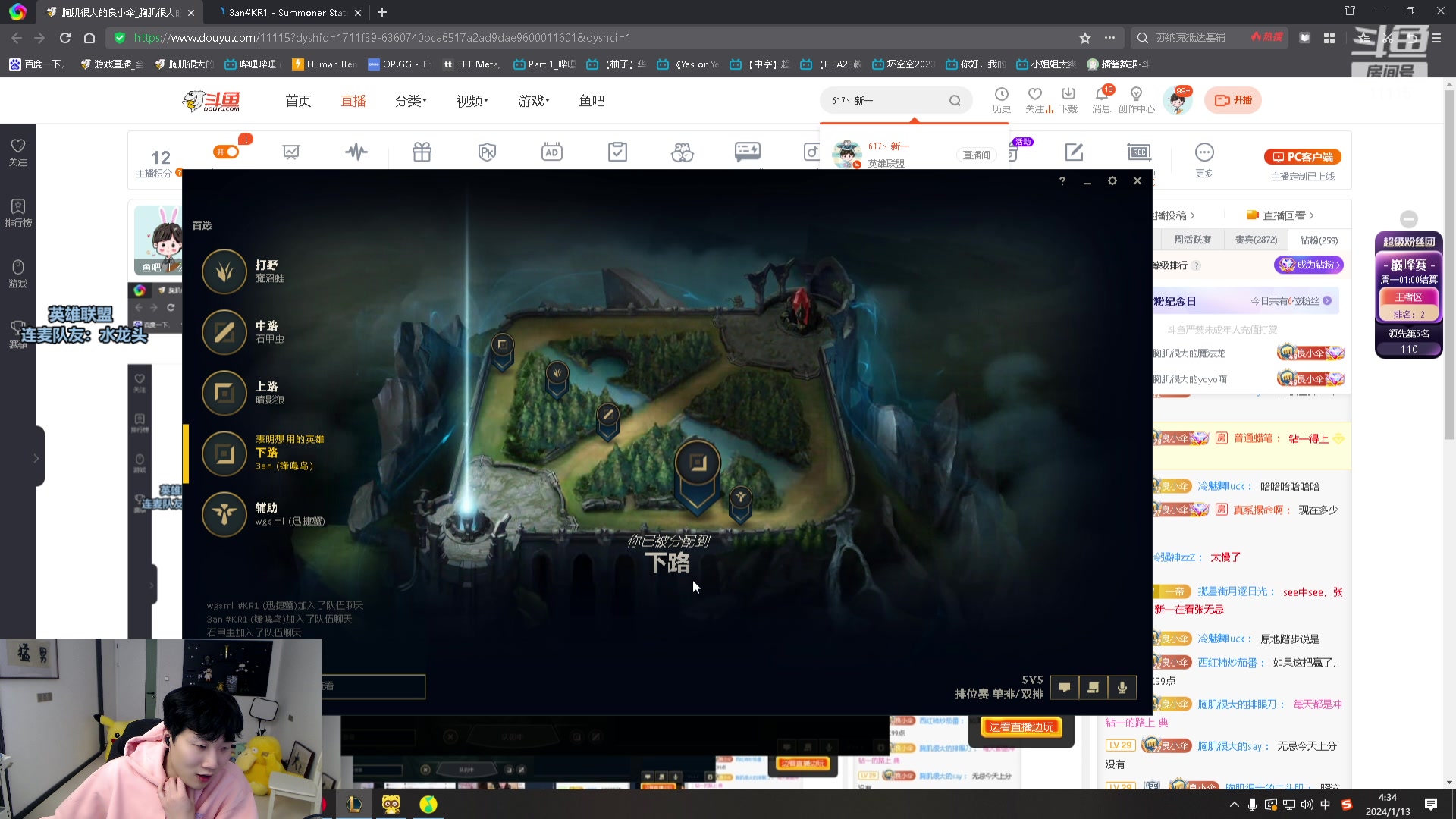Open the REC recording tool icon

pos(1139,152)
